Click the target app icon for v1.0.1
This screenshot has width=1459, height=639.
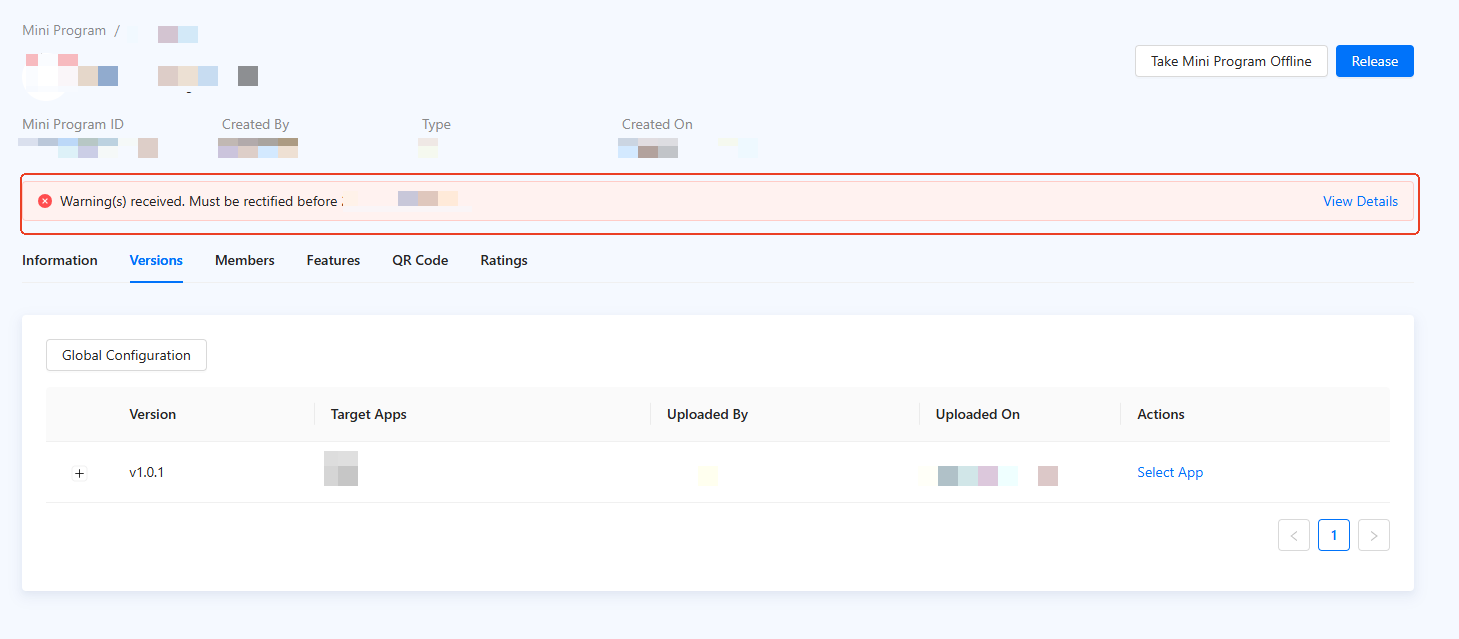[341, 469]
